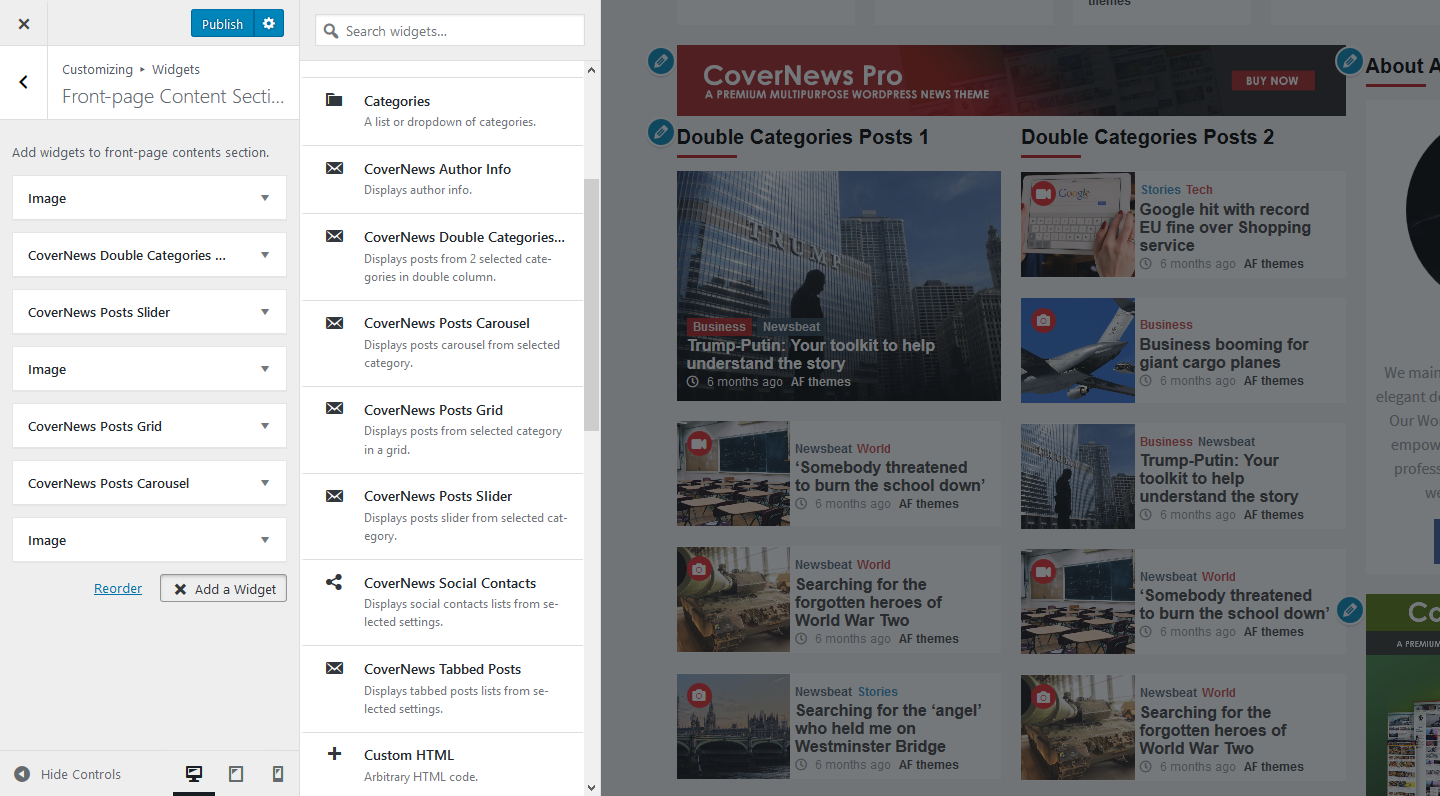1440x796 pixels.
Task: Click the CoverNews Tabbed Posts envelope icon
Action: coord(334,668)
